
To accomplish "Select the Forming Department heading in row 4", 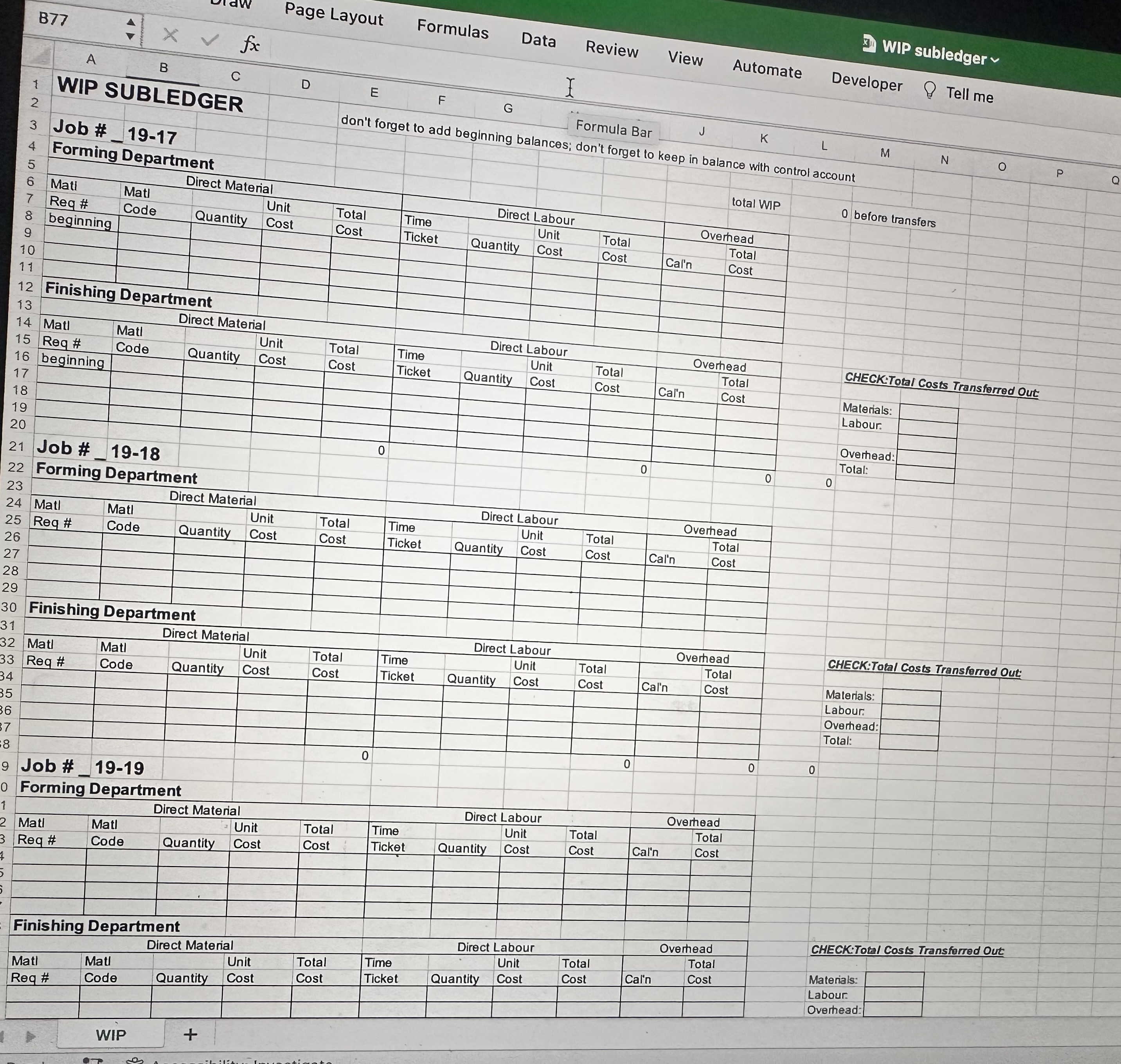I will (133, 156).
